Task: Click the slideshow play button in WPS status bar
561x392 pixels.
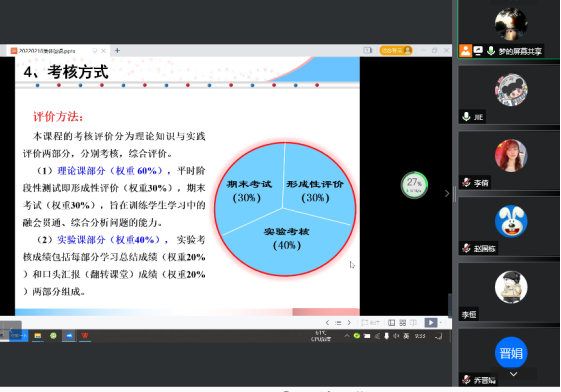Action: [x=430, y=323]
